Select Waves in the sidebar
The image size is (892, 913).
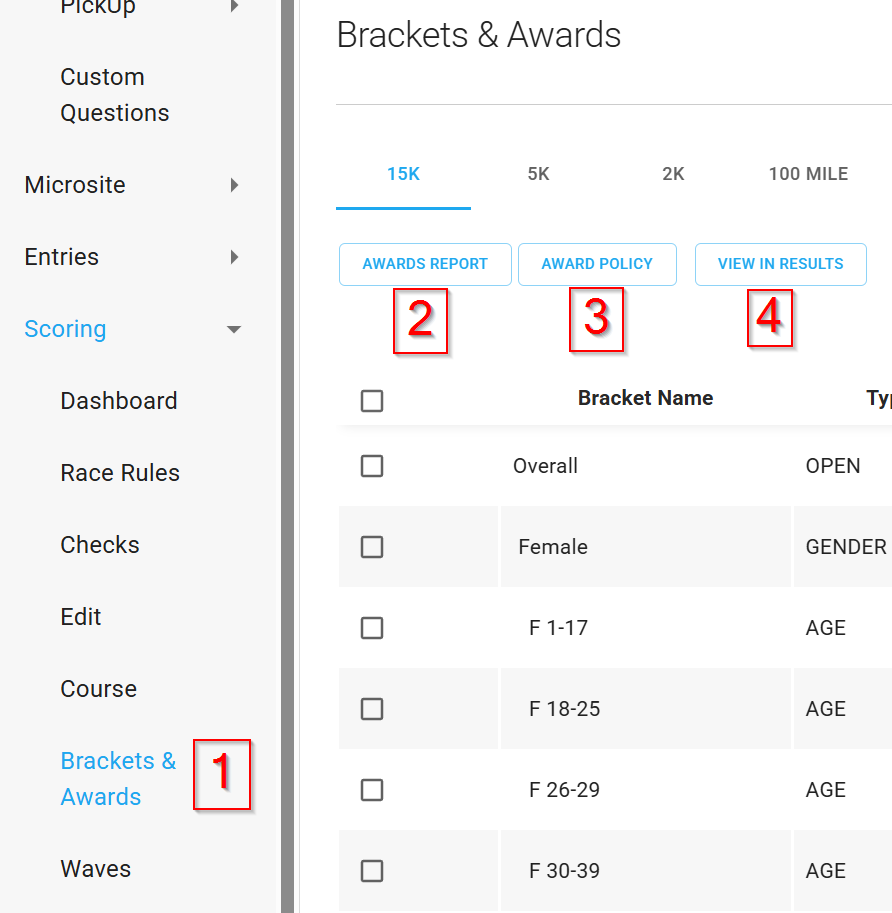coord(95,869)
